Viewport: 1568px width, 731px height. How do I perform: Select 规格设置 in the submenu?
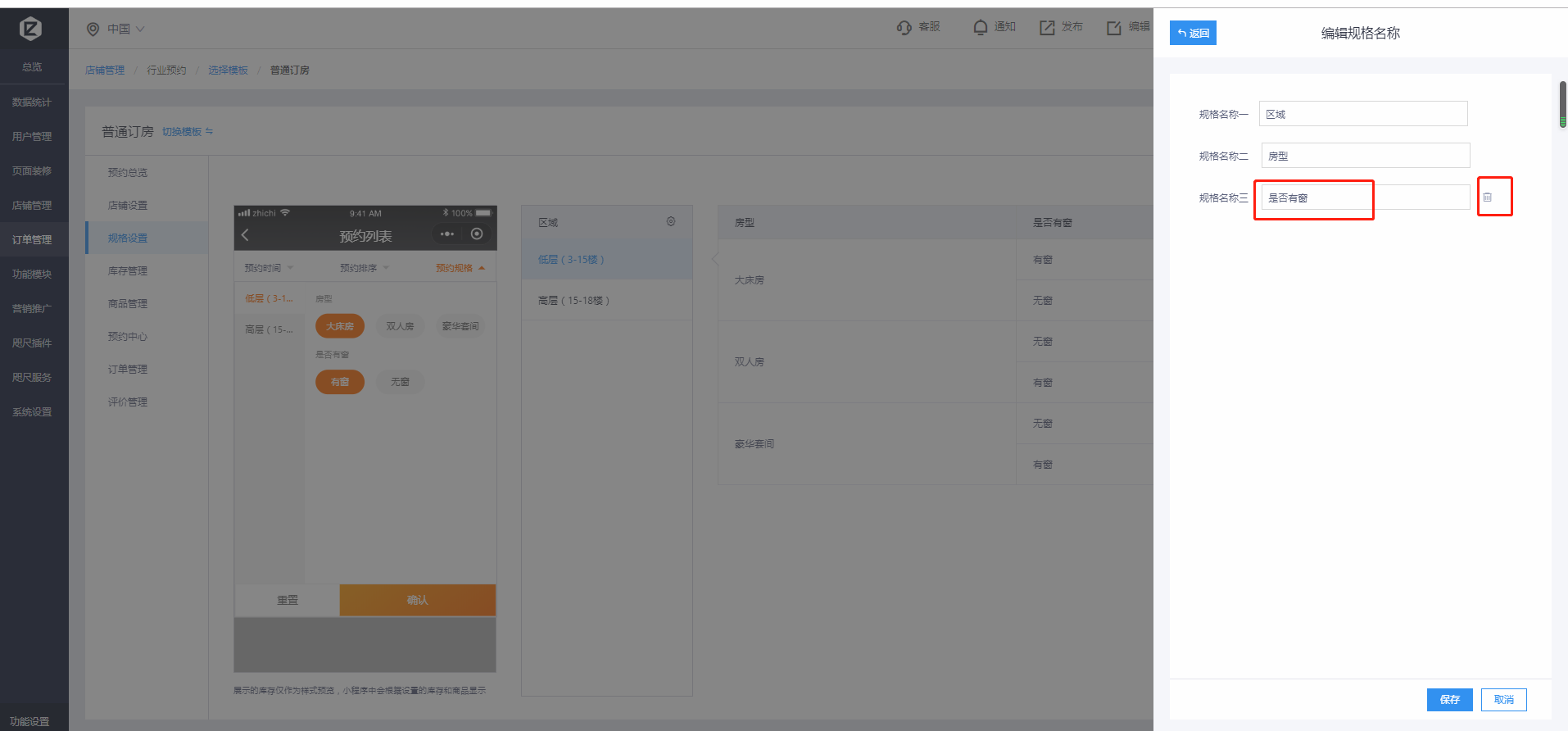pyautogui.click(x=147, y=238)
